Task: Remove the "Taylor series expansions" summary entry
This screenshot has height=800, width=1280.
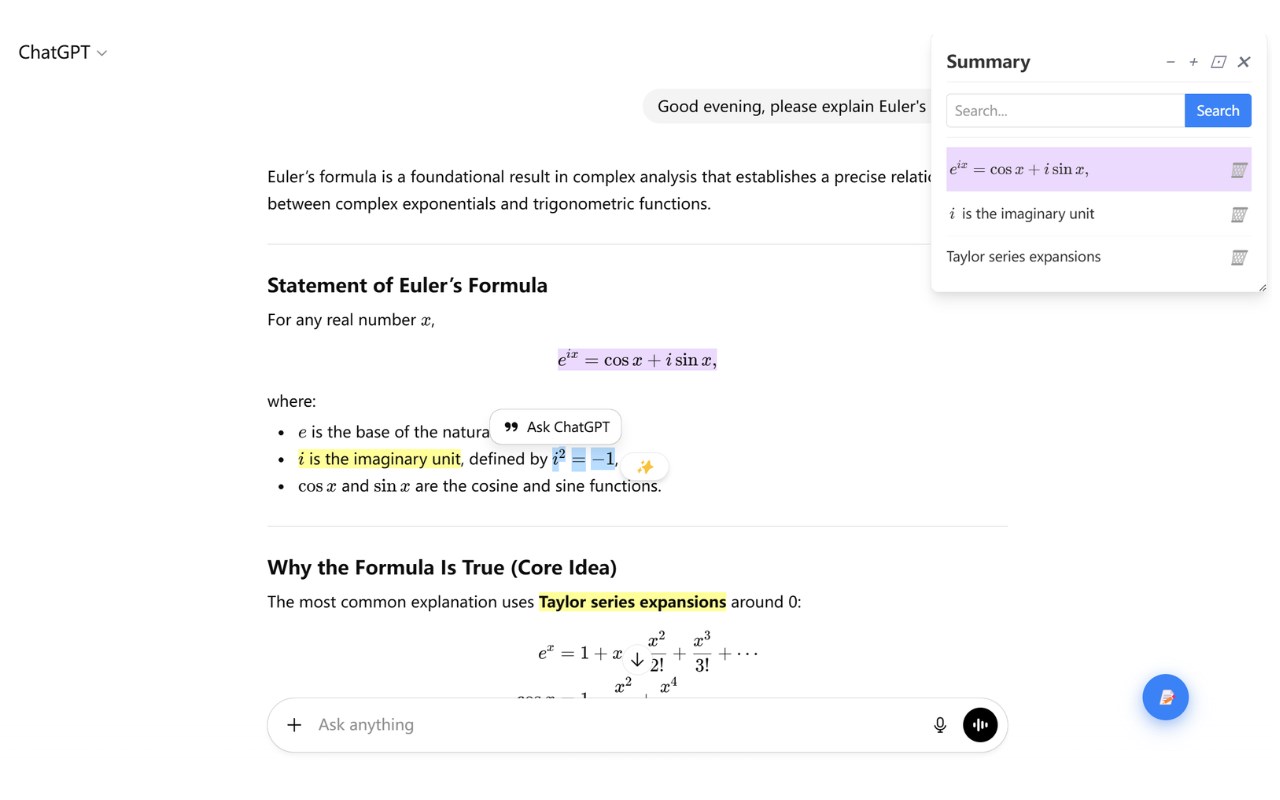Action: (x=1239, y=257)
